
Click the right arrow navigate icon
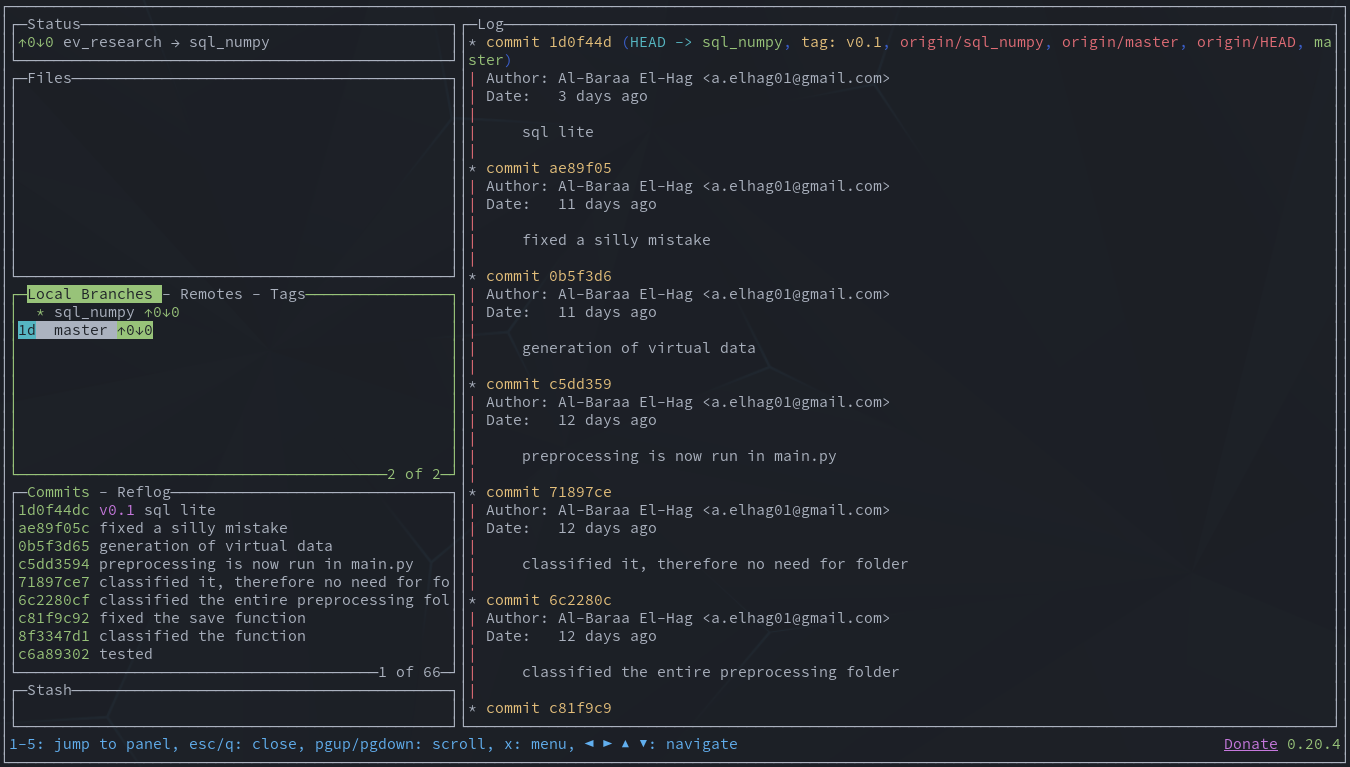click(x=607, y=744)
